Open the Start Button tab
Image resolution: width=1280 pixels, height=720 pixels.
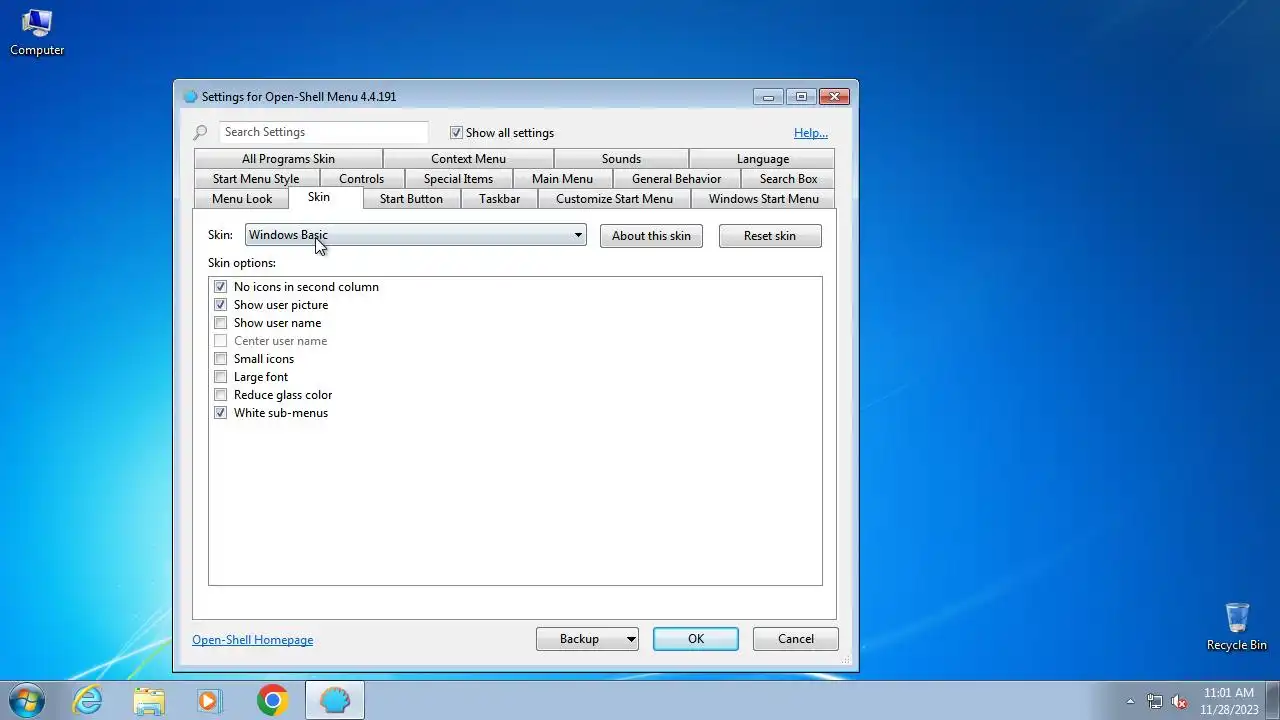point(411,199)
